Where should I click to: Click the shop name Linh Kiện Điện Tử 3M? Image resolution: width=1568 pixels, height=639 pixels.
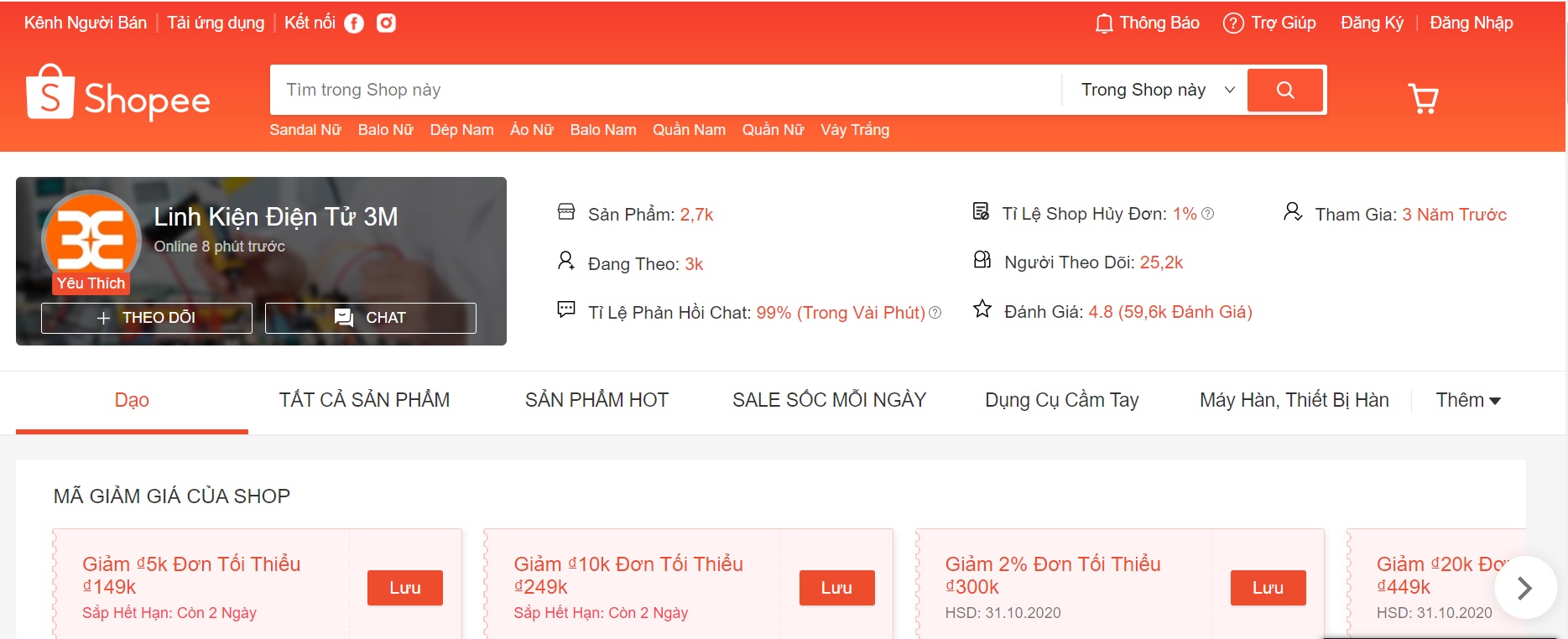pos(276,217)
